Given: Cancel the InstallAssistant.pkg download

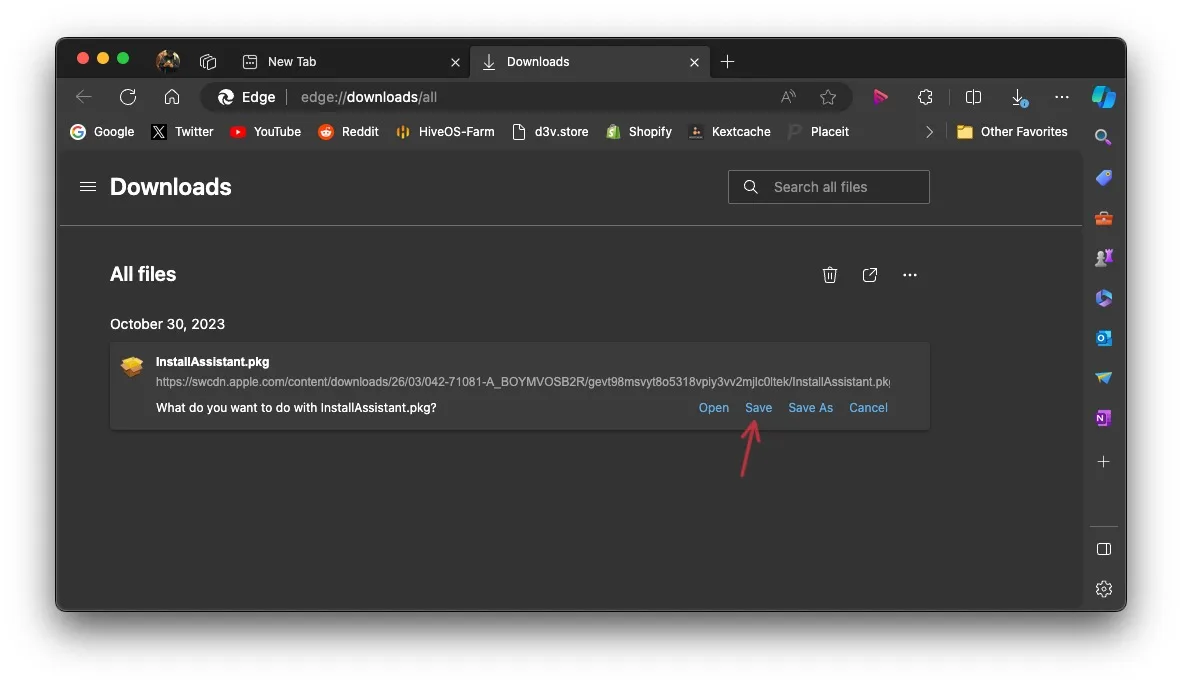Looking at the screenshot, I should (868, 408).
